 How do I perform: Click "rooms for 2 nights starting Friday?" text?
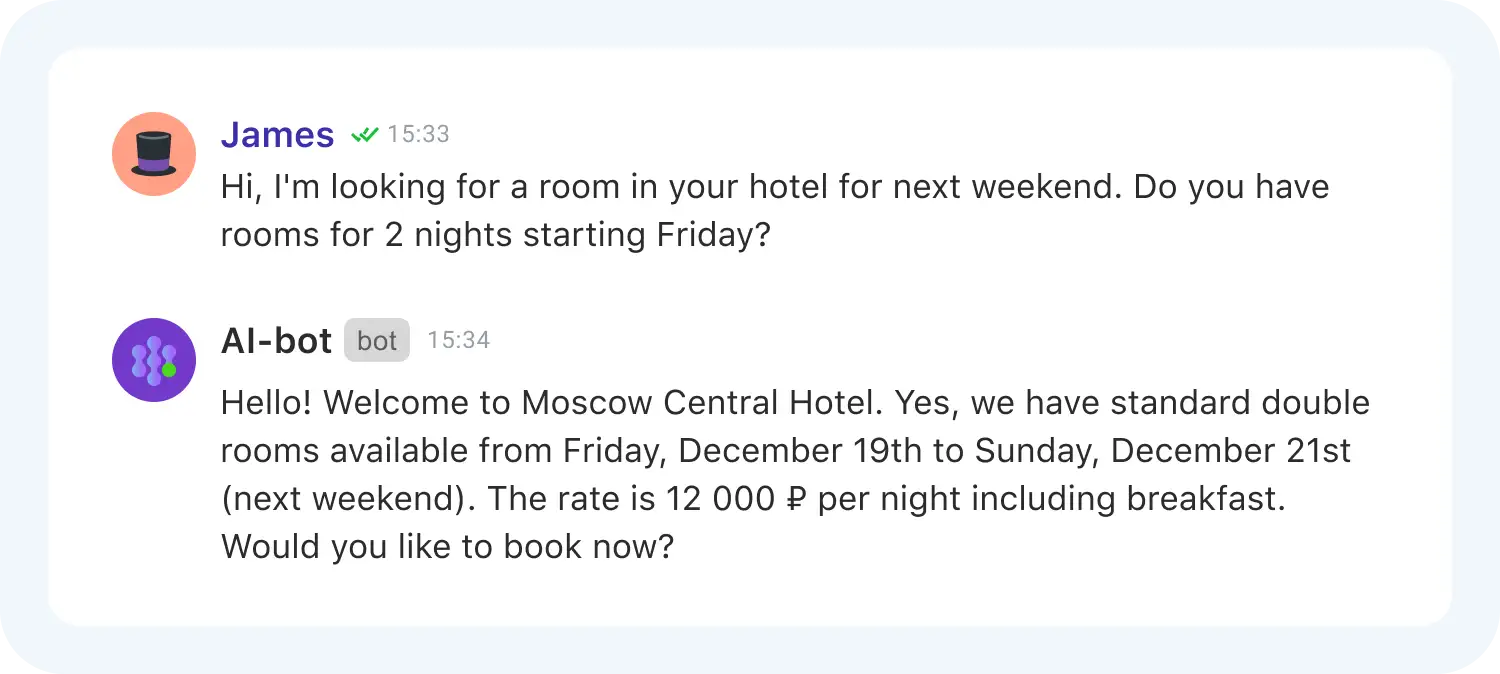(x=496, y=235)
